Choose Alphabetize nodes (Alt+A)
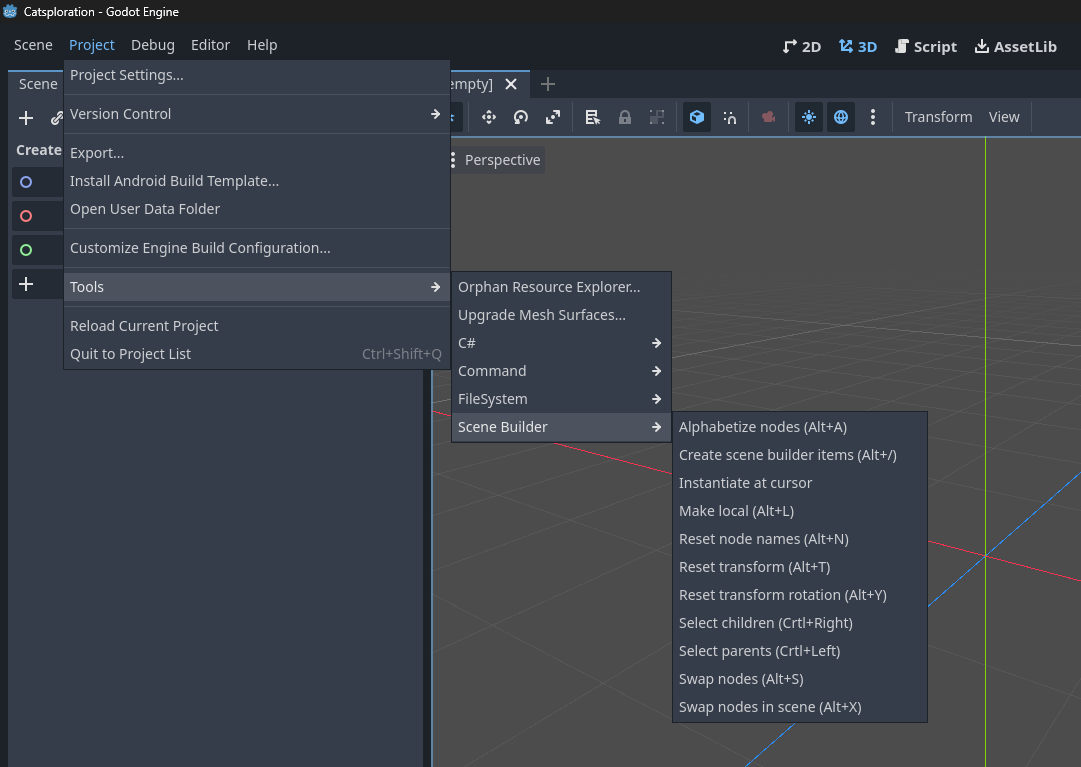 tap(800, 427)
